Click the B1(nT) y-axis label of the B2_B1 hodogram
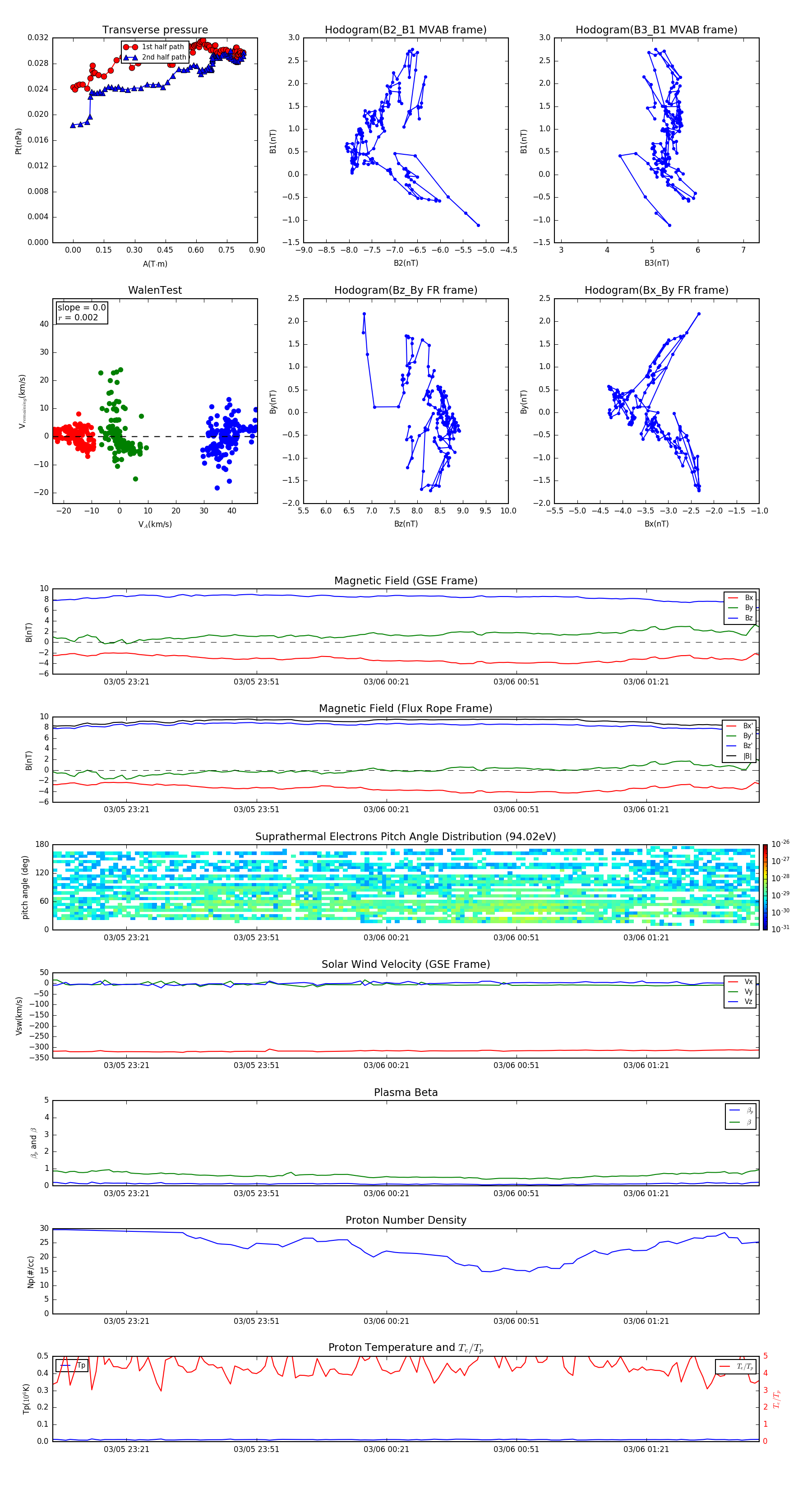The width and height of the screenshot is (812, 1489). pos(273,141)
